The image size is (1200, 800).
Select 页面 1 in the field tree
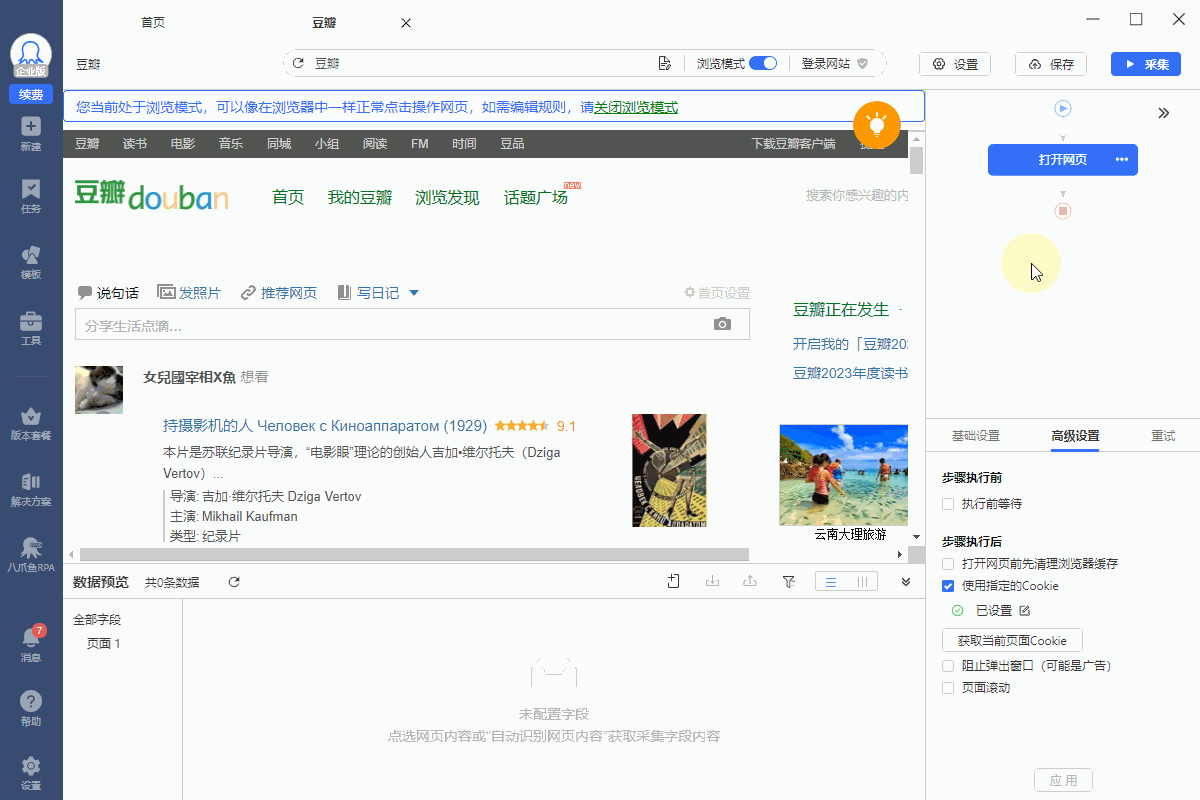(104, 643)
